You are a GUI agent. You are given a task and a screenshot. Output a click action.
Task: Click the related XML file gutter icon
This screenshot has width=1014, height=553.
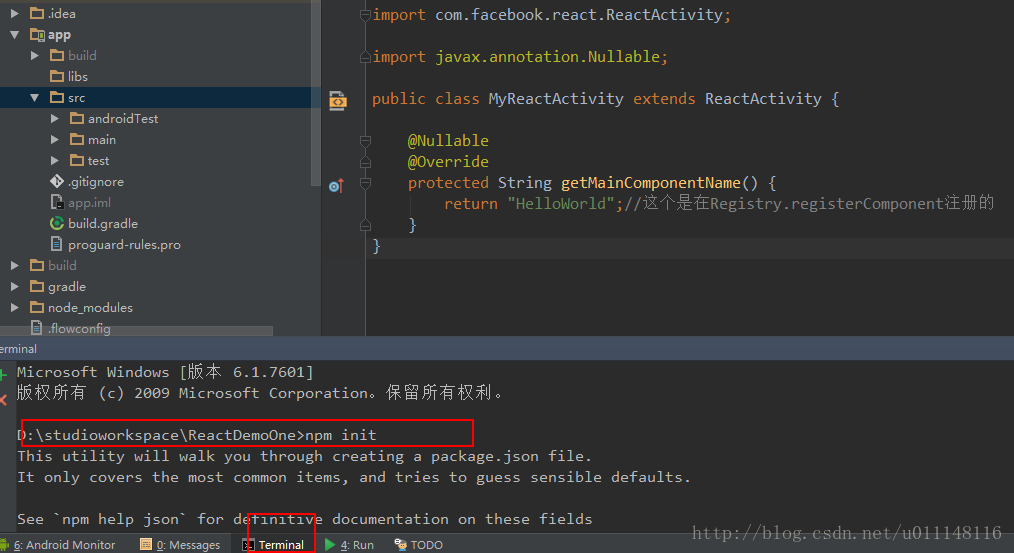tap(338, 101)
